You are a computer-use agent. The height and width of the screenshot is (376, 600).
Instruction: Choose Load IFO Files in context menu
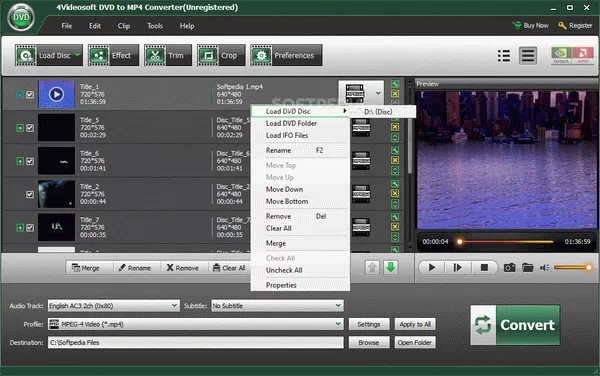300,135
